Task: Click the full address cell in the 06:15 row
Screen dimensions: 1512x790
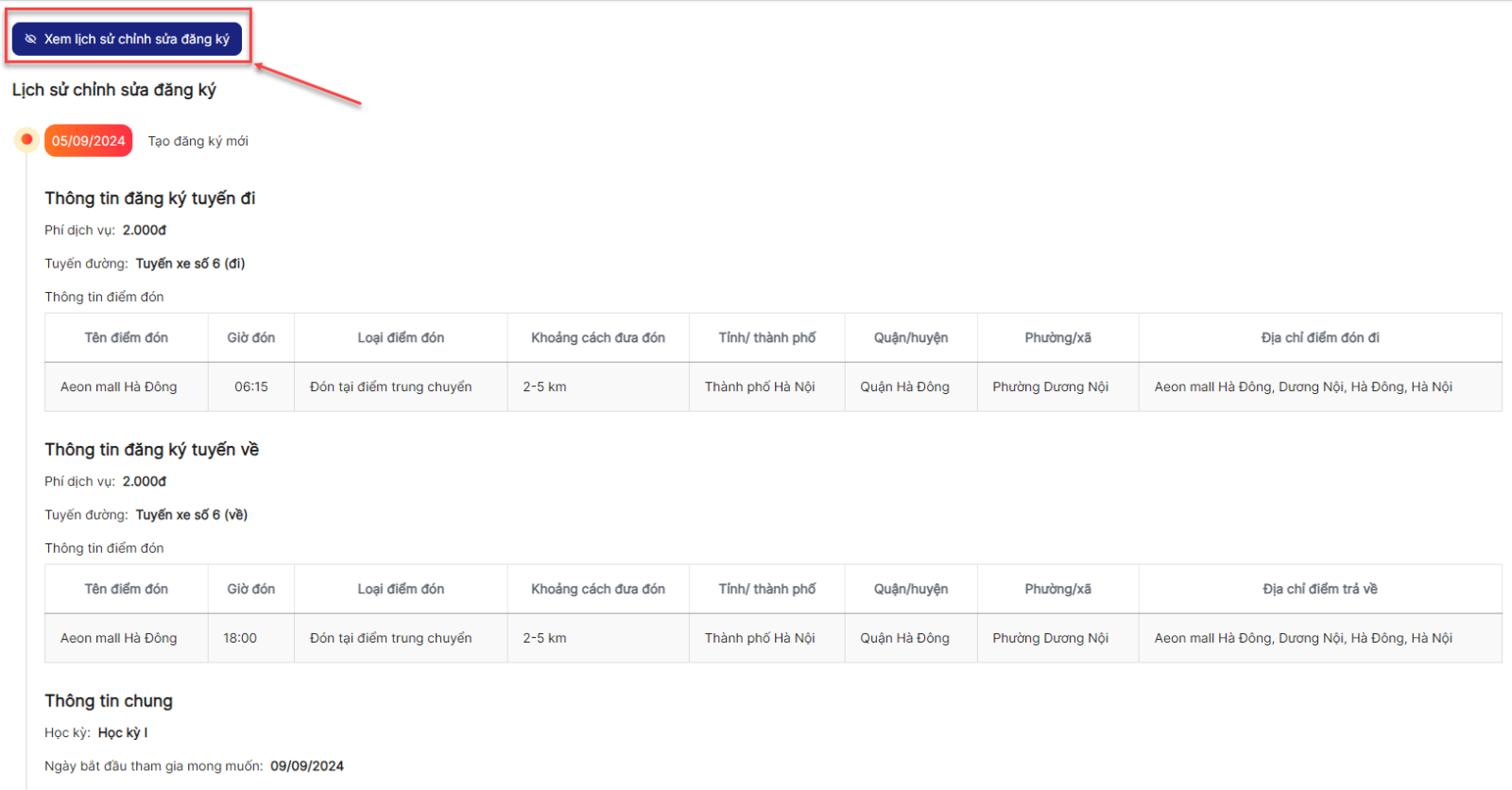Action: 1320,386
